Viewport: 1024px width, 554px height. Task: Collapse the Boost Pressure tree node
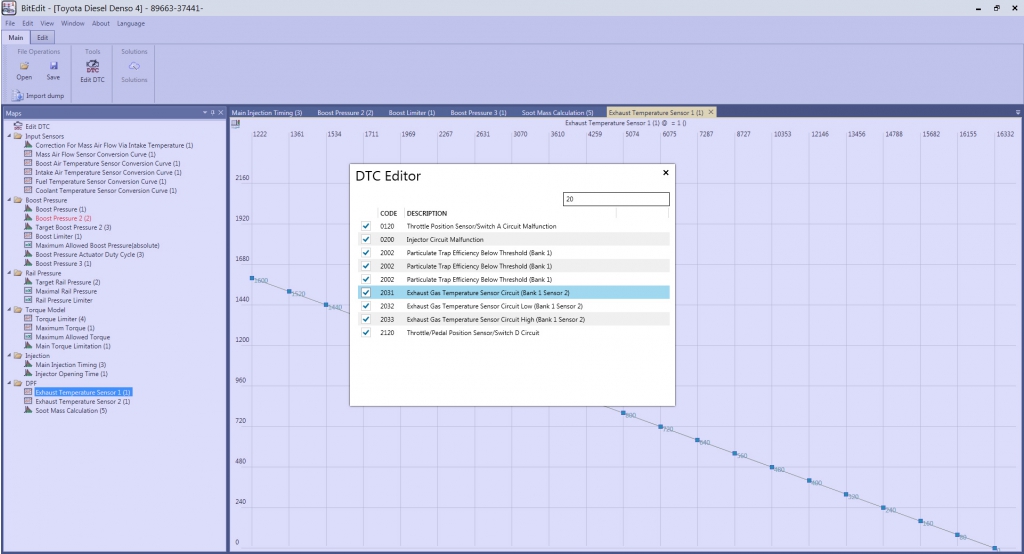tap(9, 200)
